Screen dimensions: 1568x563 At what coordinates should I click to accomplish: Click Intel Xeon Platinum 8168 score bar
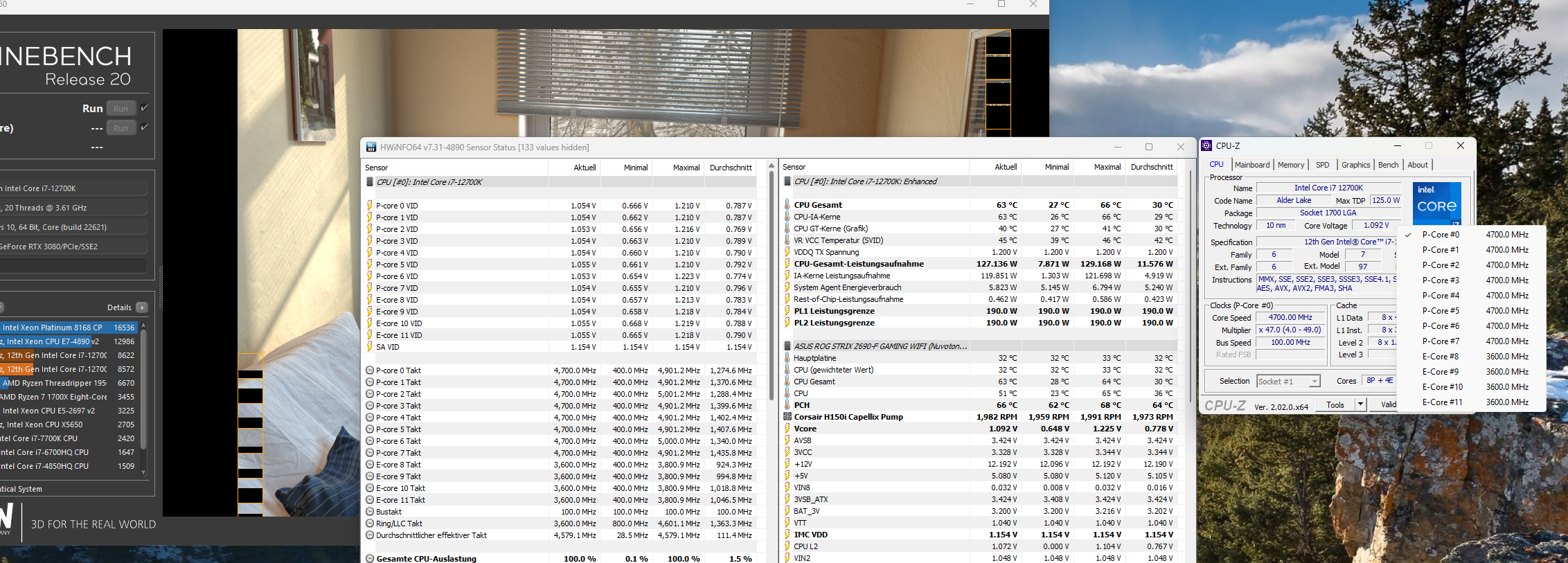(69, 328)
